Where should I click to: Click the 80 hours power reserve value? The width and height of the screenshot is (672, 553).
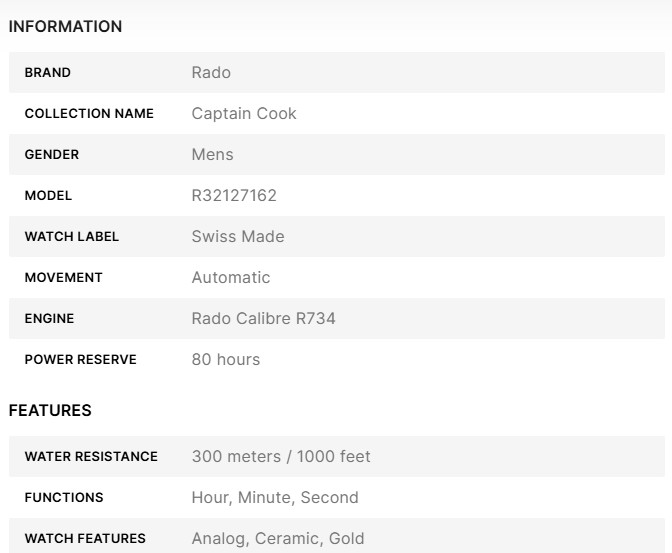click(x=226, y=360)
